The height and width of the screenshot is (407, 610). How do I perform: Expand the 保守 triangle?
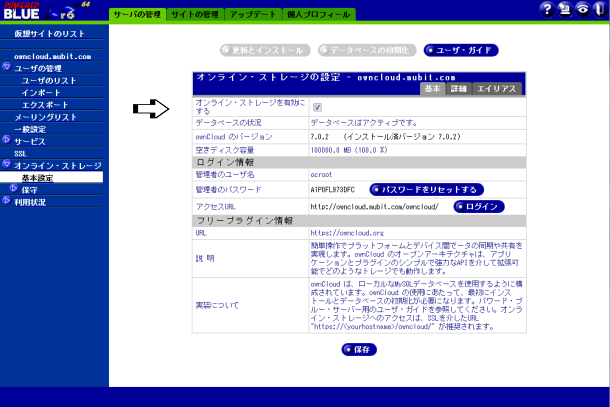(14, 188)
